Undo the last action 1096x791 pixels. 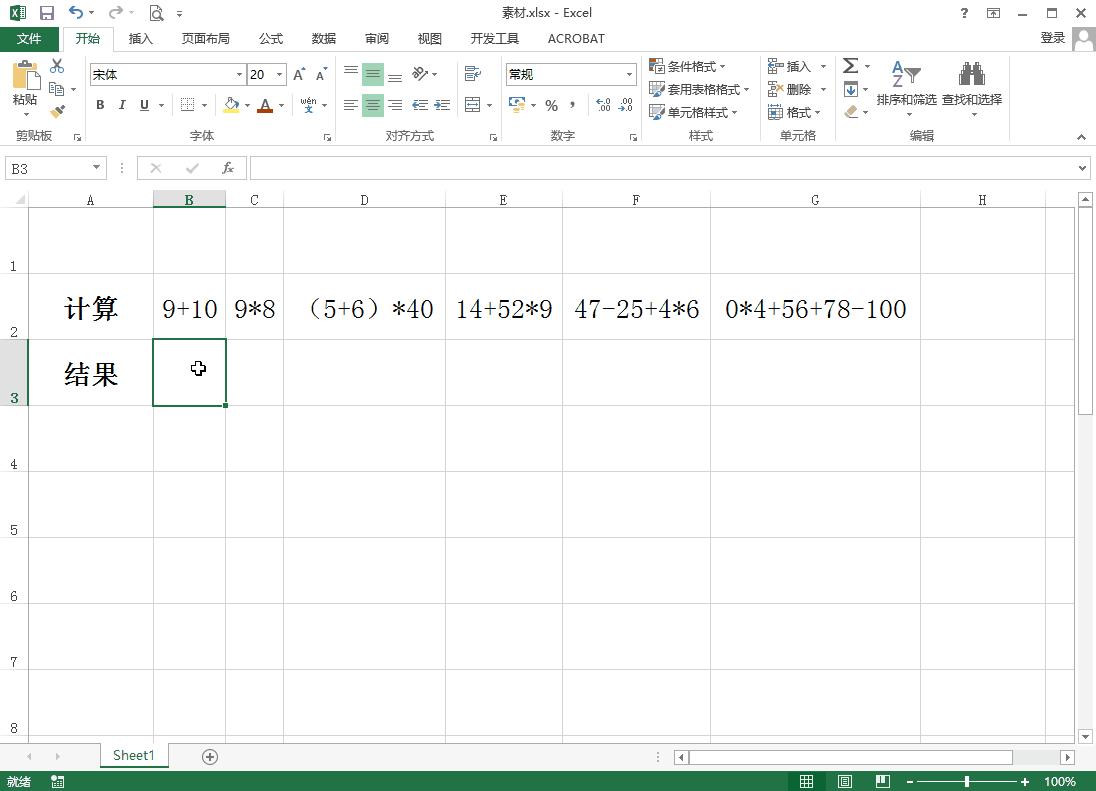(75, 13)
